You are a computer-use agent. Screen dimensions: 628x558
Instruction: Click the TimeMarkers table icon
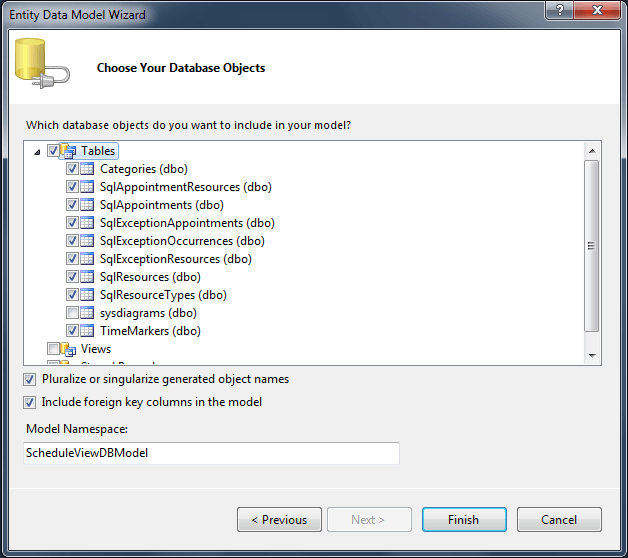(x=87, y=331)
